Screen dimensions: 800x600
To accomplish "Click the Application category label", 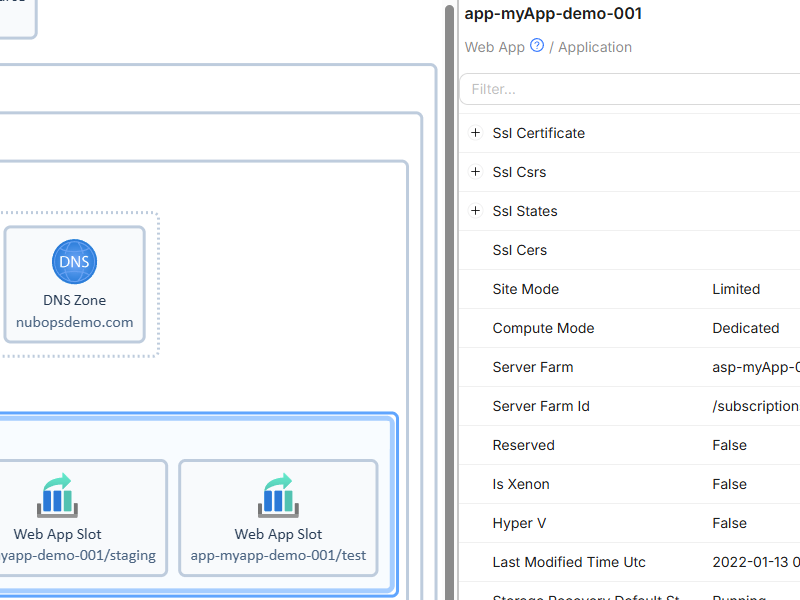I will pos(595,47).
